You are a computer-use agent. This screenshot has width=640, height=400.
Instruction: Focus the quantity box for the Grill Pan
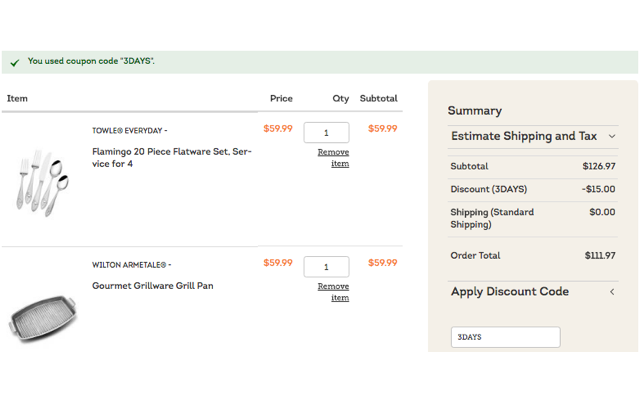326,267
